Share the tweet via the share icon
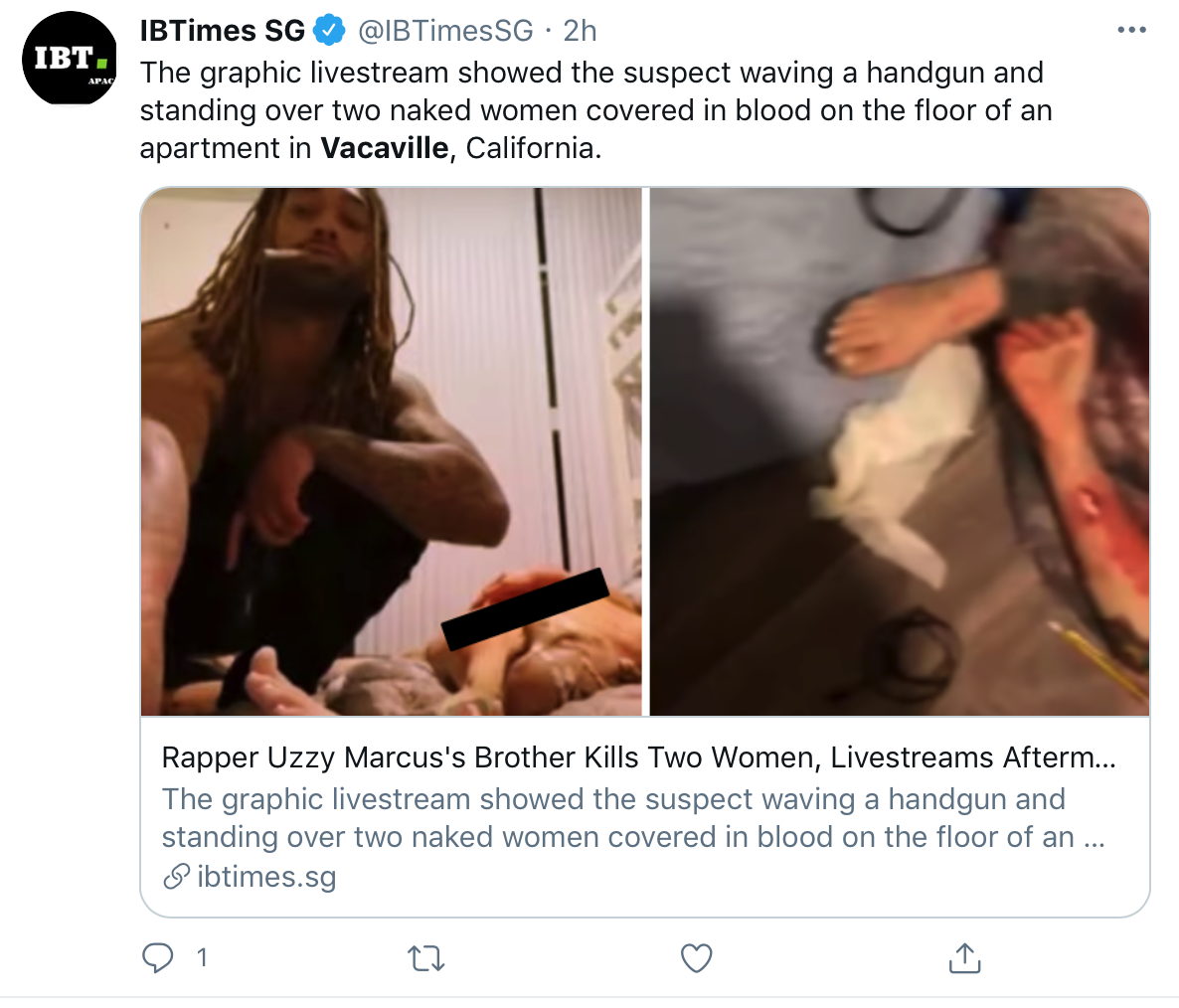This screenshot has height=1008, width=1179. [964, 958]
